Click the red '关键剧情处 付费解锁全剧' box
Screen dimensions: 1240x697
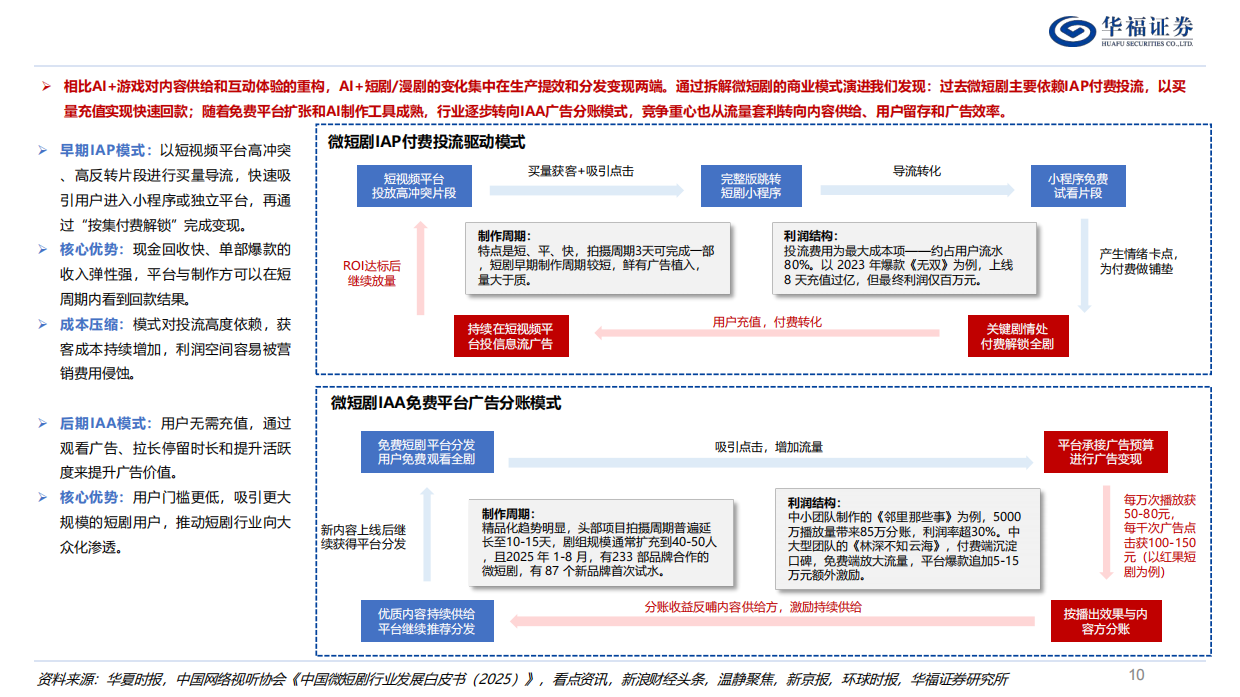point(1018,336)
